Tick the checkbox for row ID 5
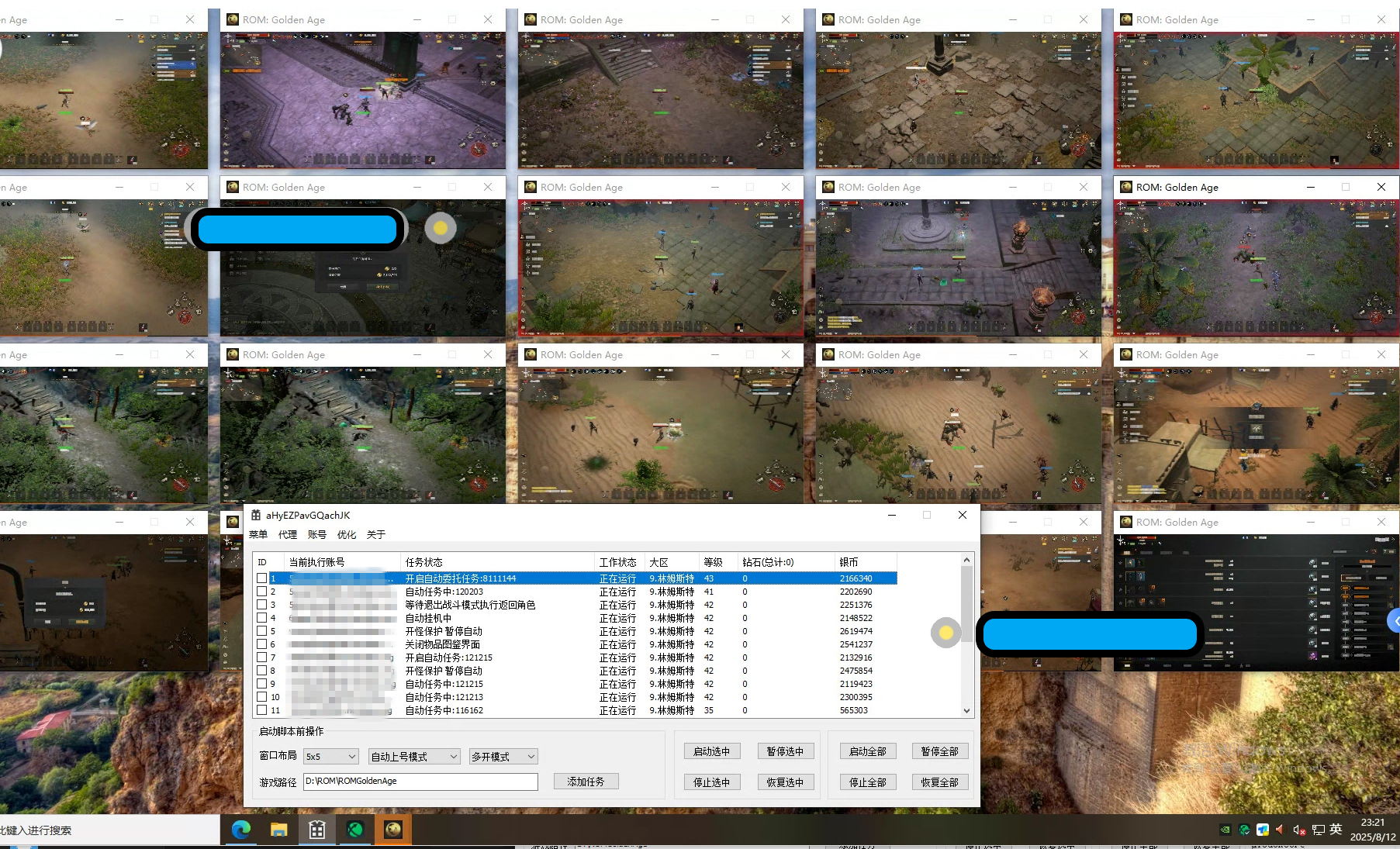The image size is (1400, 849). [x=262, y=631]
